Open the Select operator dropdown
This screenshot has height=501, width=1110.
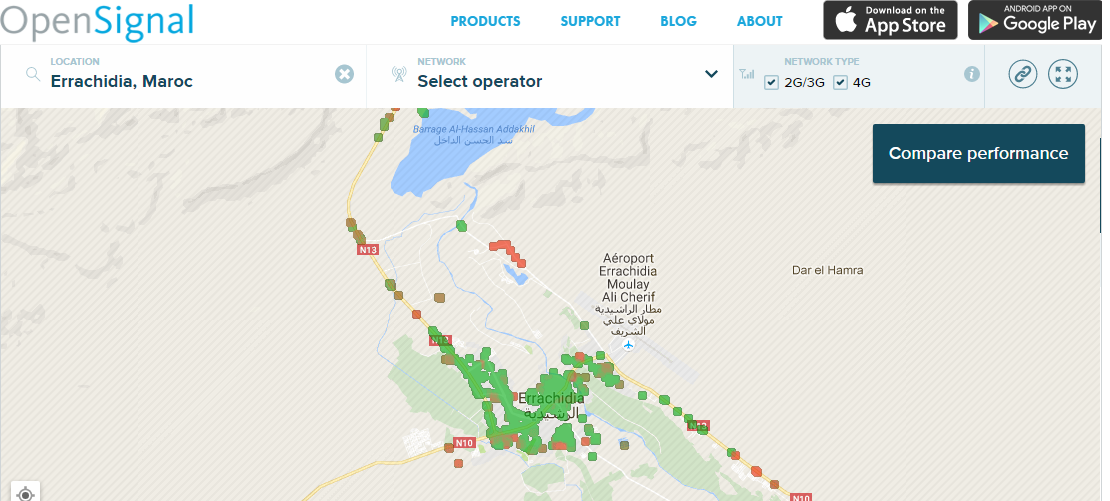(x=550, y=76)
